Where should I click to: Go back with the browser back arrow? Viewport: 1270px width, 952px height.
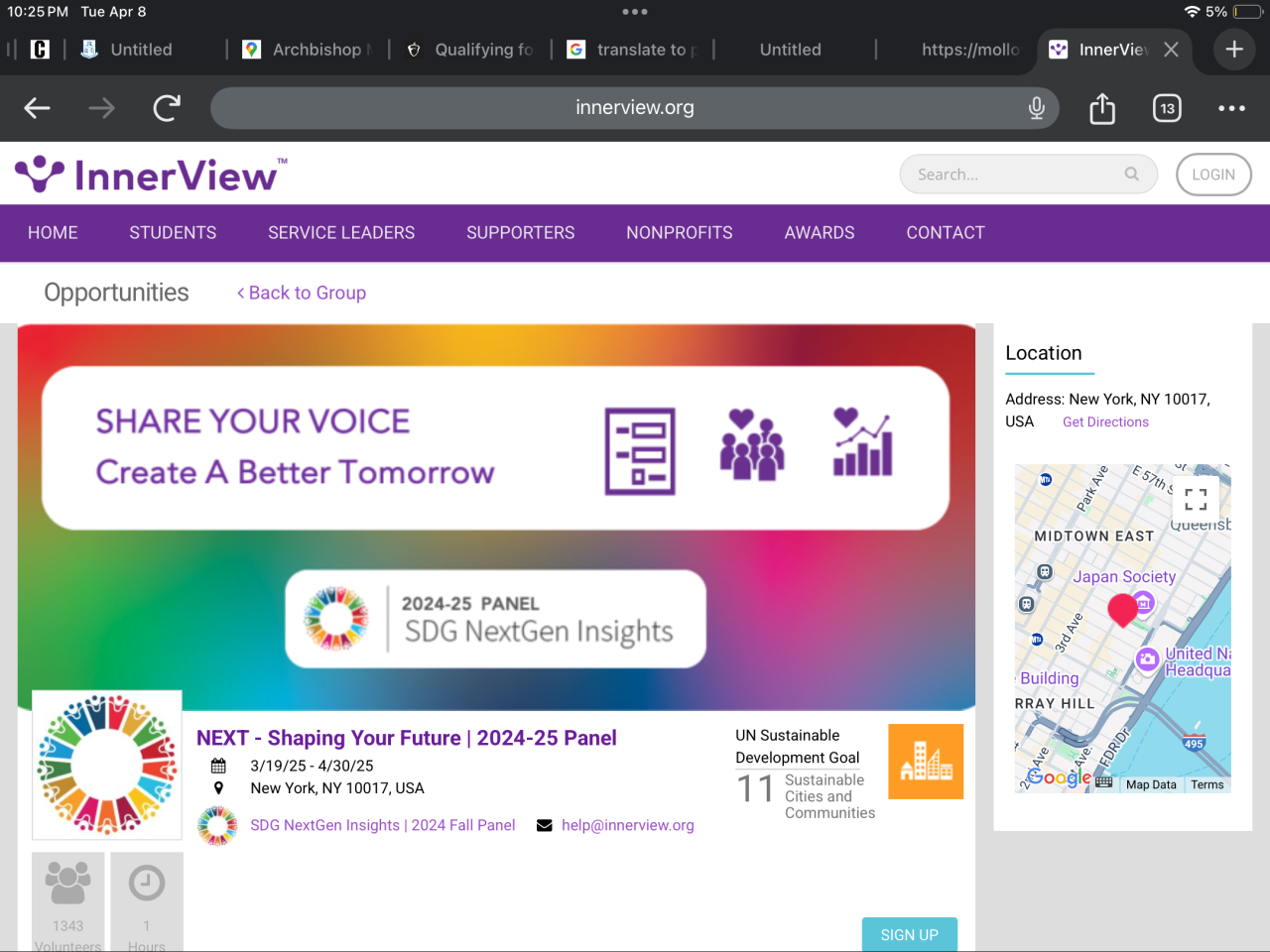point(37,108)
